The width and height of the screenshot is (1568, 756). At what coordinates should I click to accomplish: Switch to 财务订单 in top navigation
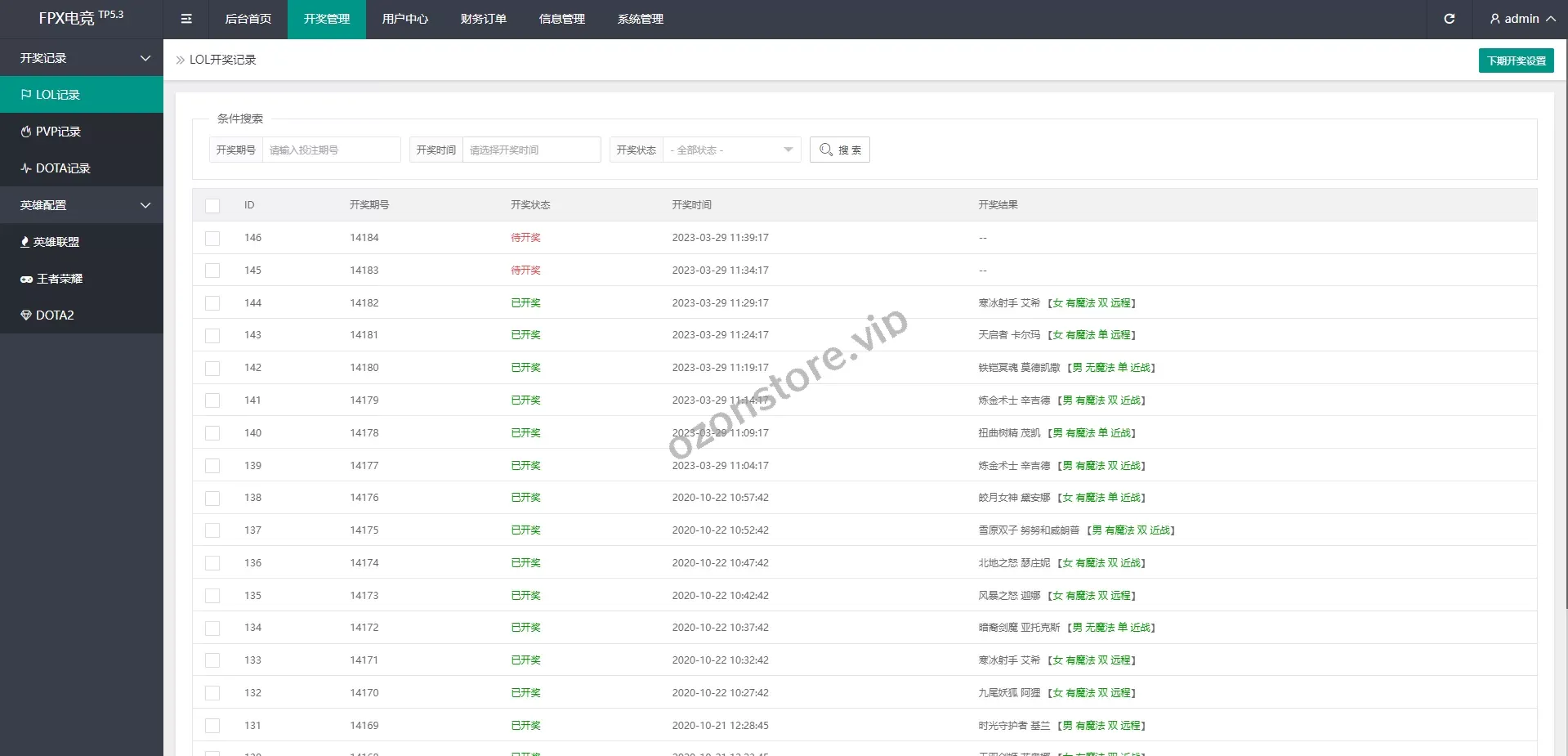[483, 19]
